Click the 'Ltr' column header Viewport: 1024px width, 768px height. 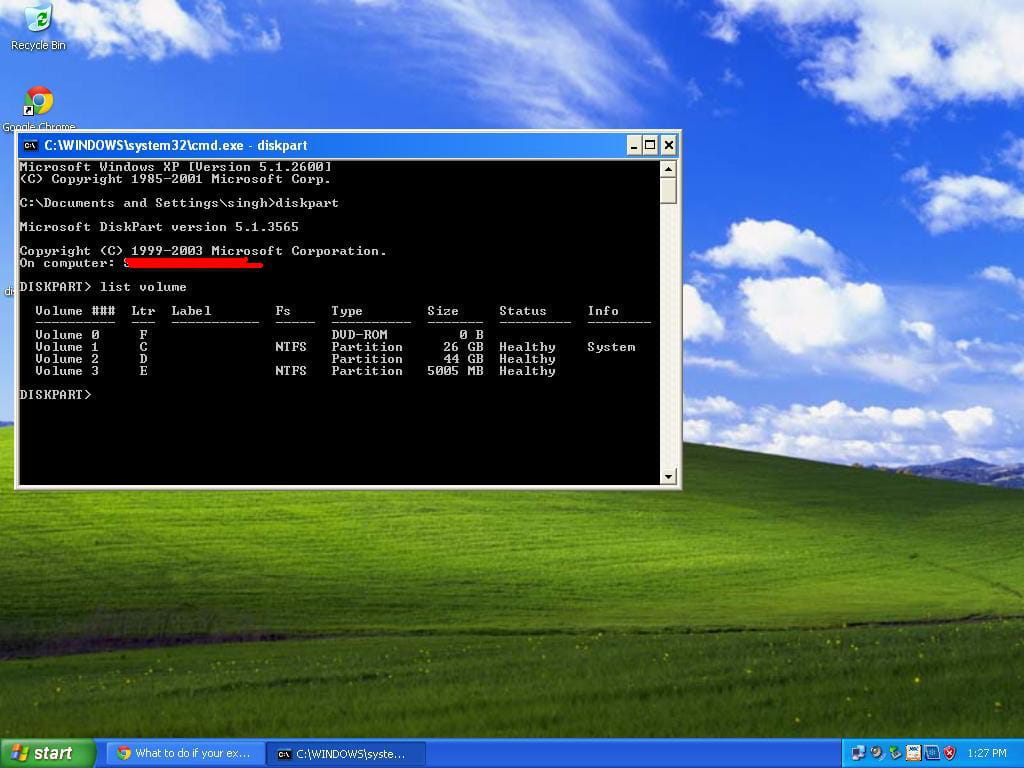[143, 311]
